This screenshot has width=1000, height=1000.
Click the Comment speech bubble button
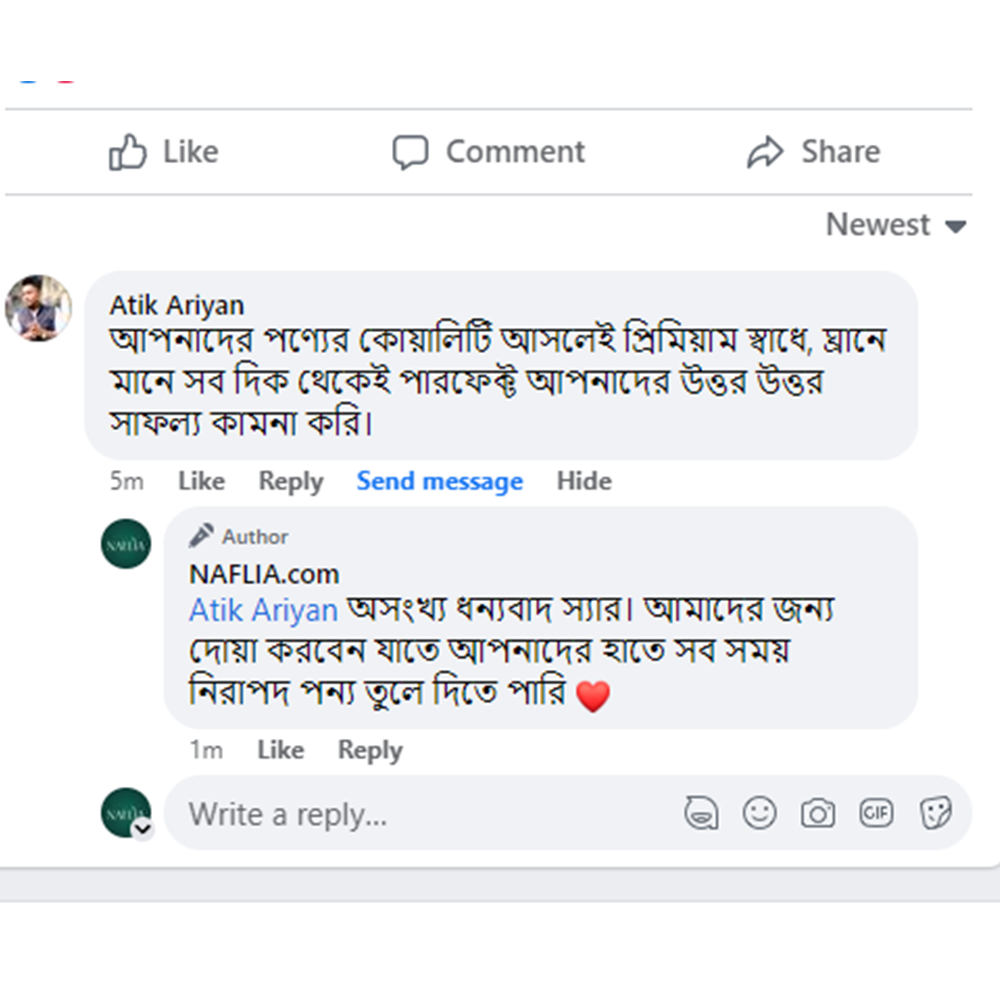click(489, 152)
